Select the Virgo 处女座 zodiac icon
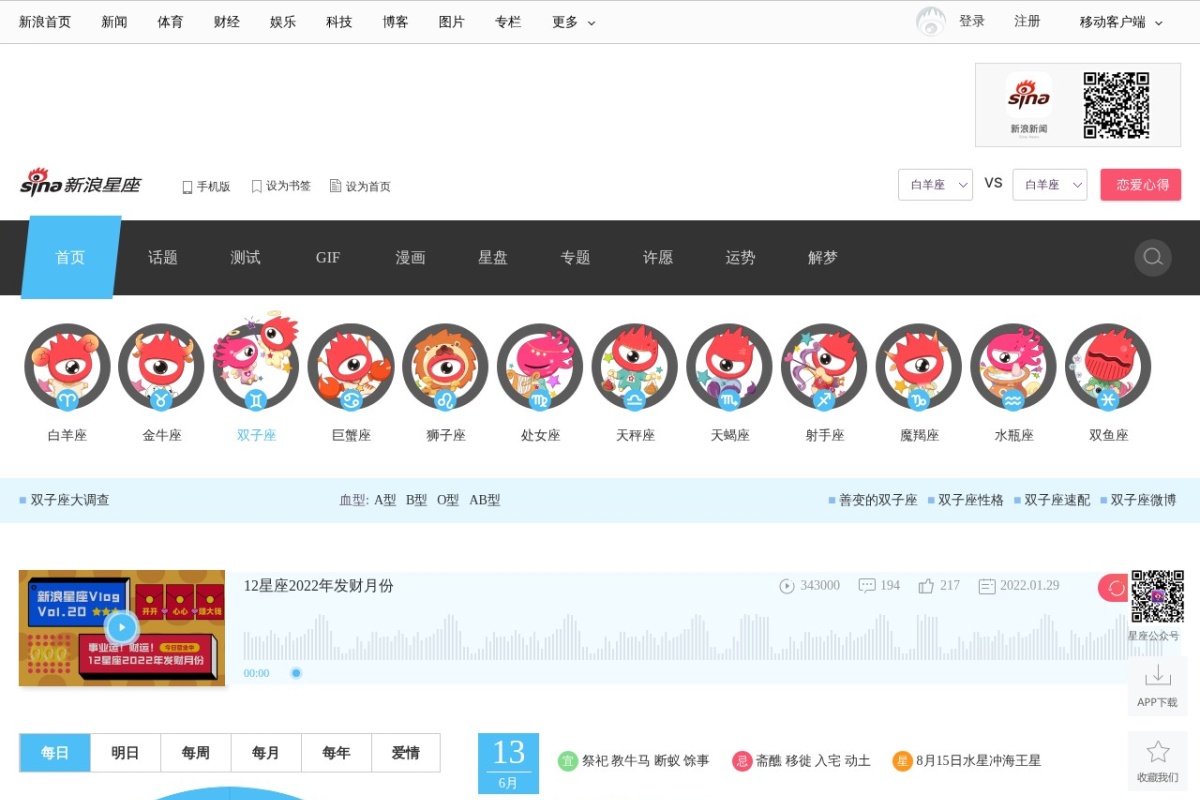The width and height of the screenshot is (1200, 800). (x=540, y=367)
